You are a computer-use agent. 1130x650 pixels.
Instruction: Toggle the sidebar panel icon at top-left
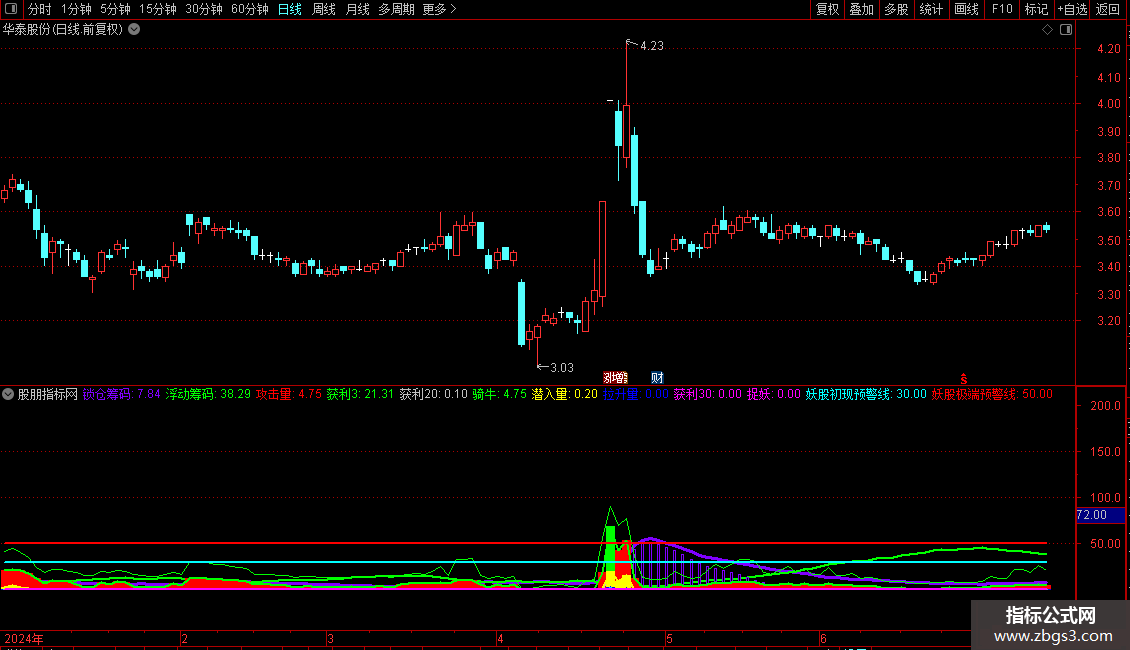tap(11, 9)
